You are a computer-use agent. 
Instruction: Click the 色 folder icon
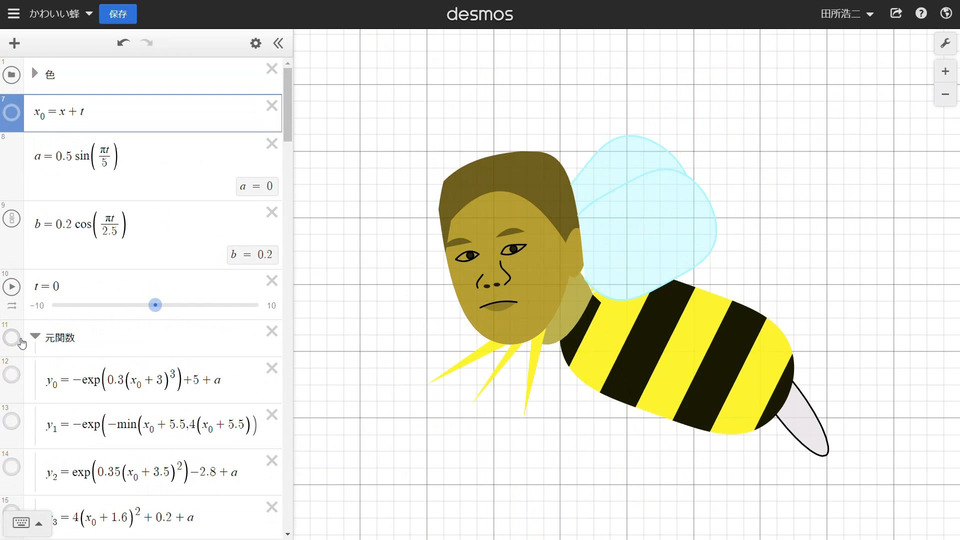[11, 75]
